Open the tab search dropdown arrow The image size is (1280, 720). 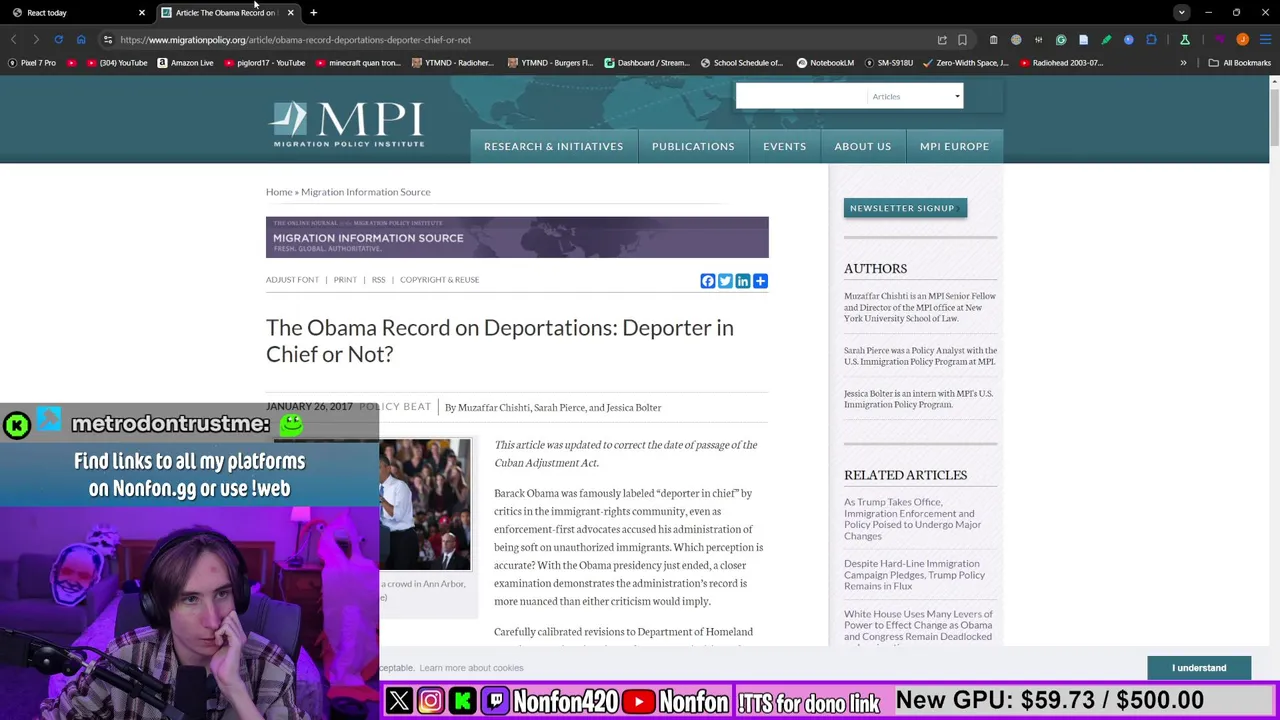(1182, 13)
